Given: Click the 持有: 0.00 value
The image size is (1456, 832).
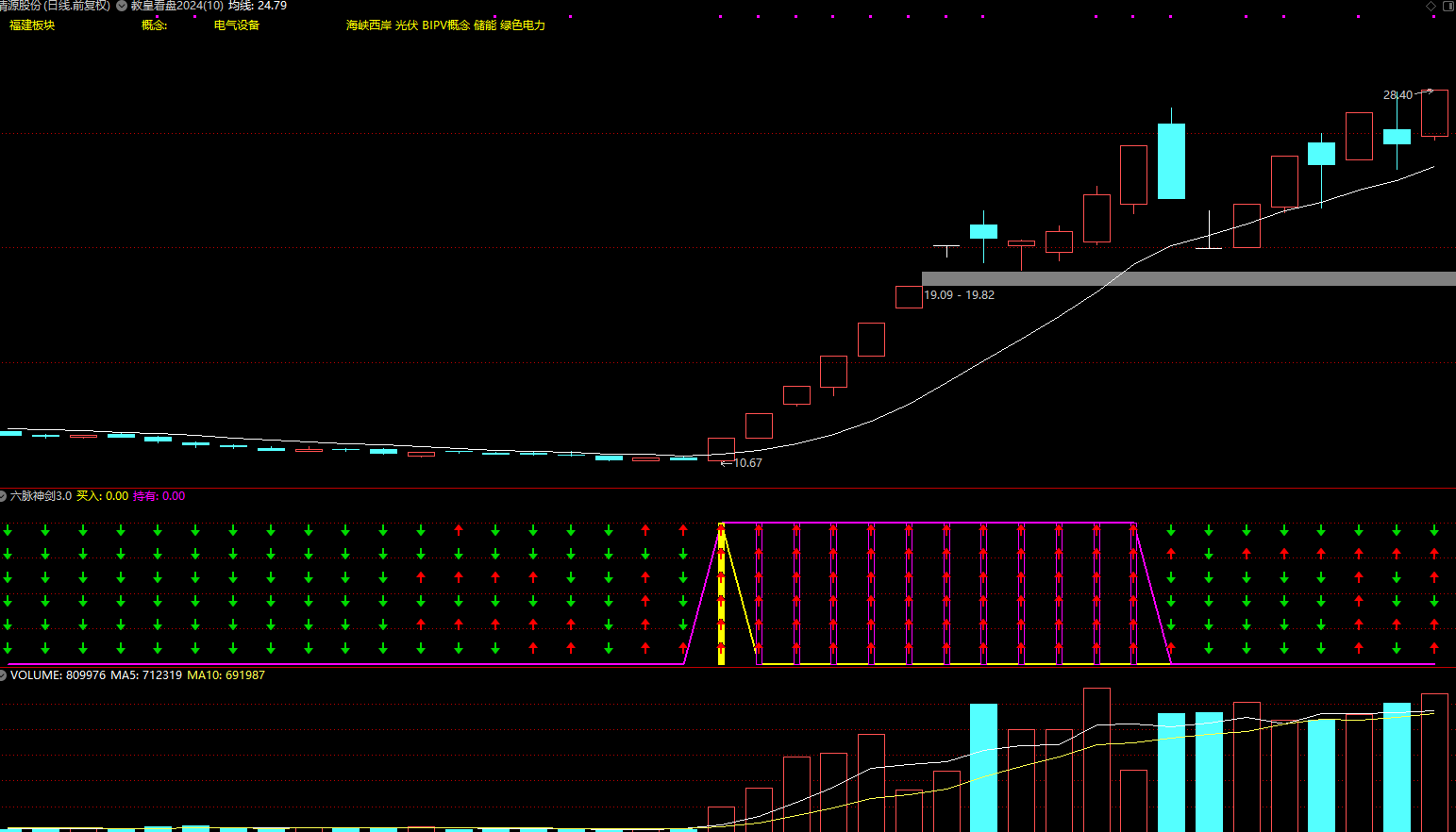Looking at the screenshot, I should coord(159,496).
